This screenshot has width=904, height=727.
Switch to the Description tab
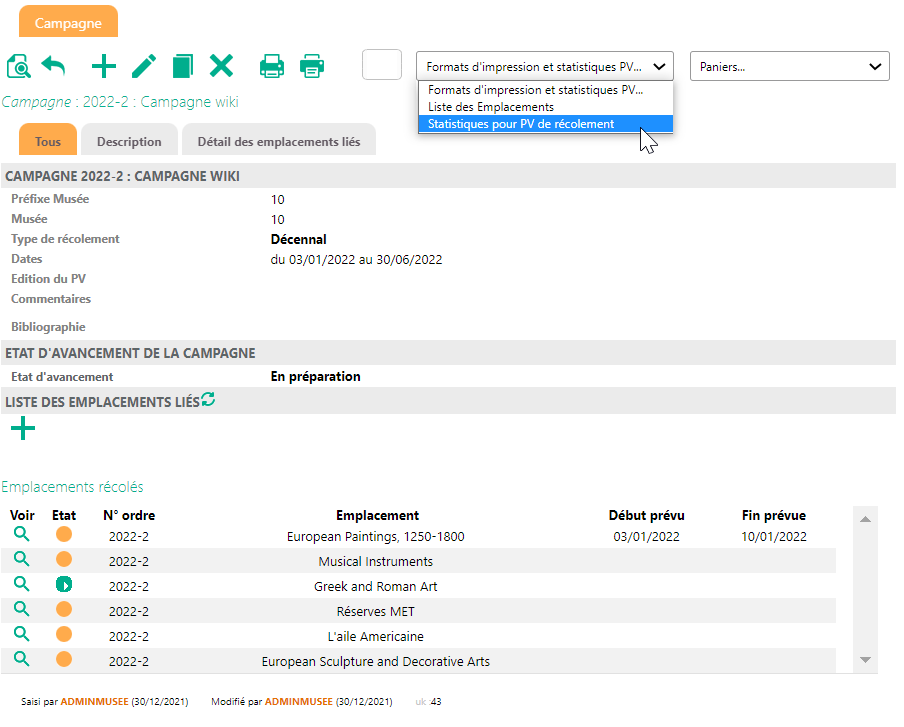129,142
